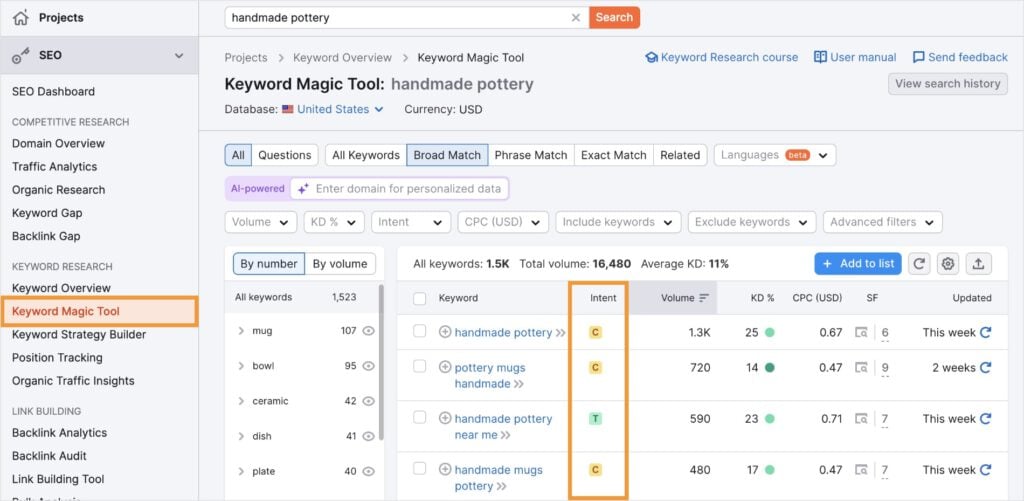Select Keyword Overview in sidebar
The width and height of the screenshot is (1024, 501).
click(61, 288)
